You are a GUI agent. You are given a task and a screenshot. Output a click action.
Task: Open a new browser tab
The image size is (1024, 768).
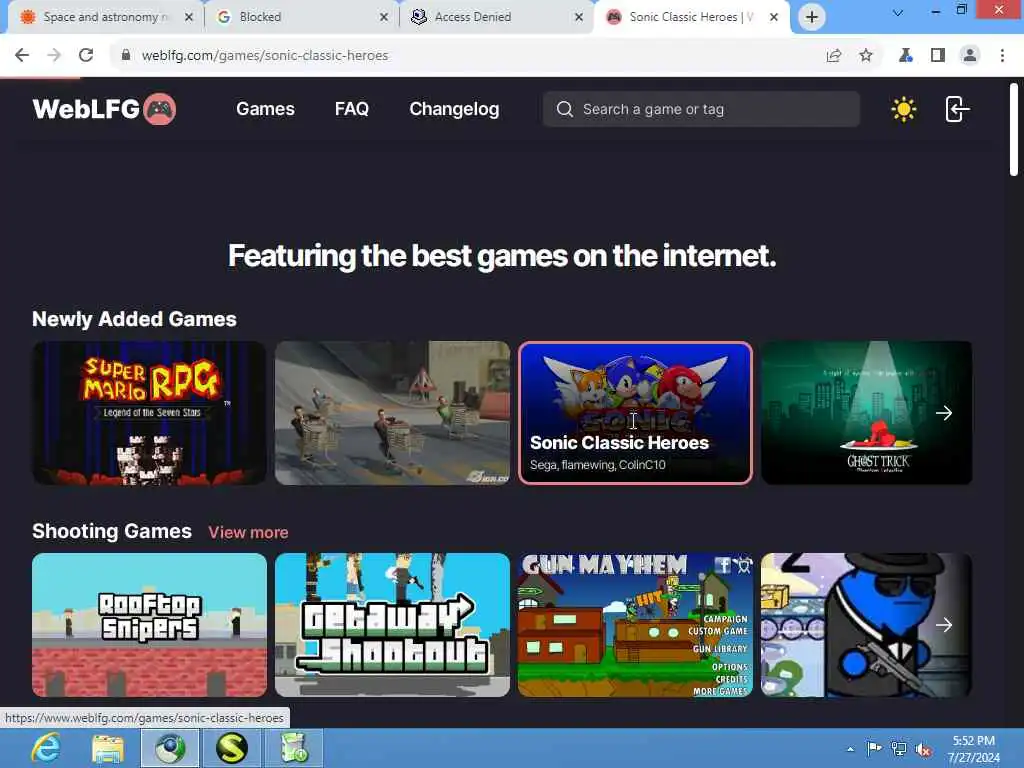[812, 17]
